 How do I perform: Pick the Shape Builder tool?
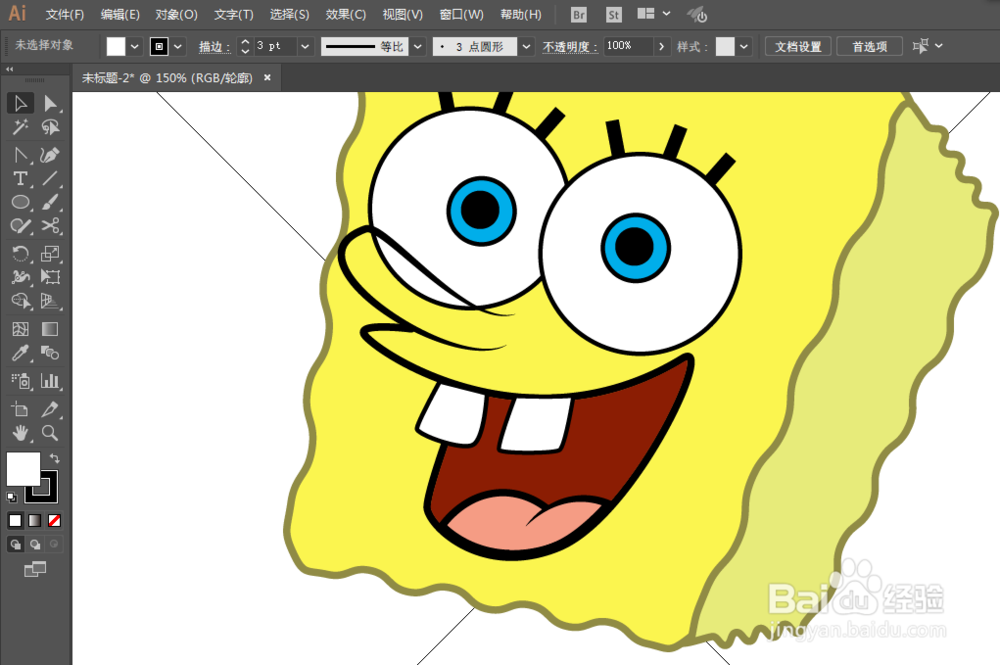[x=20, y=300]
